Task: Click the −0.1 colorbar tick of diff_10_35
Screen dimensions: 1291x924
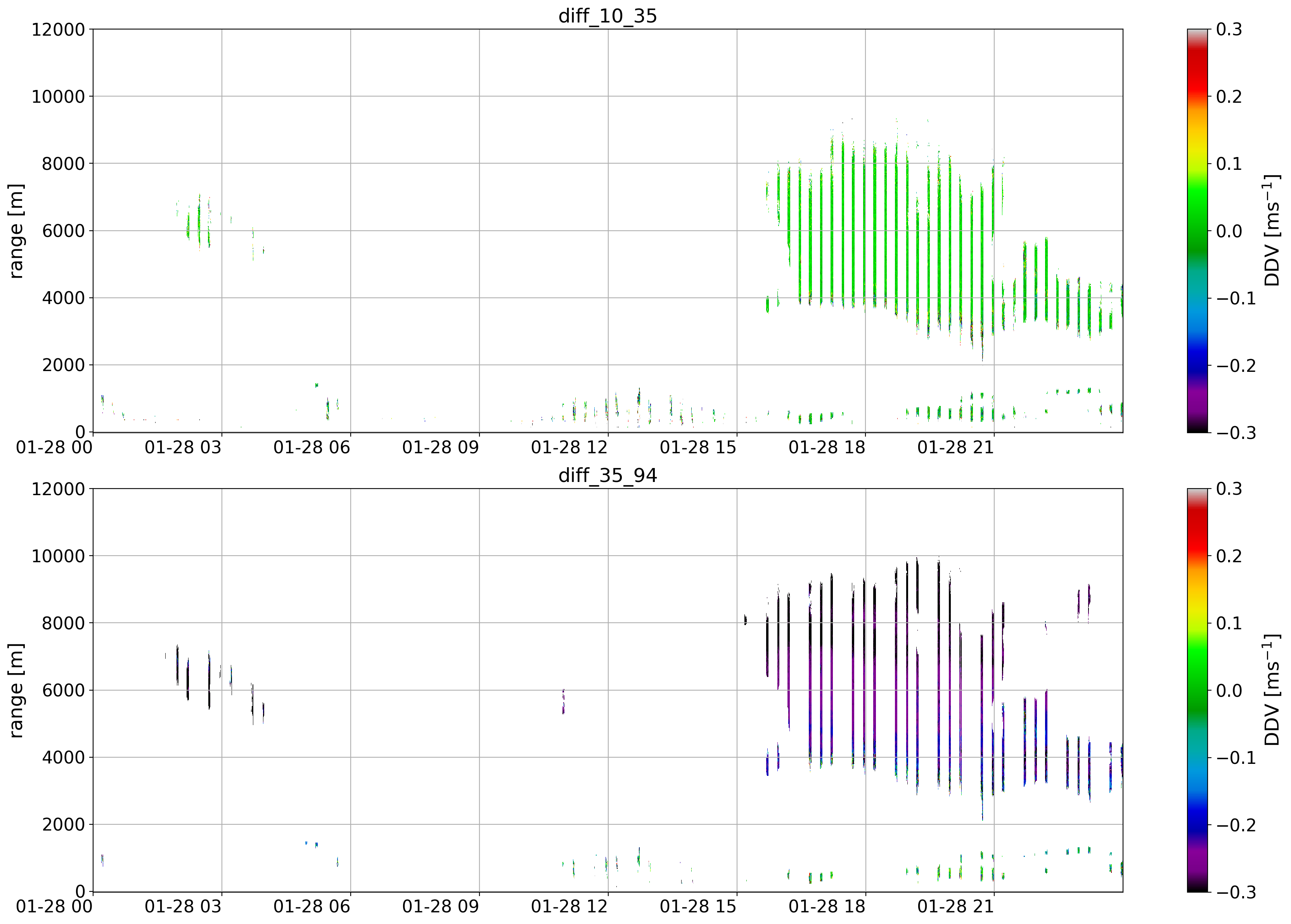Action: click(1236, 298)
